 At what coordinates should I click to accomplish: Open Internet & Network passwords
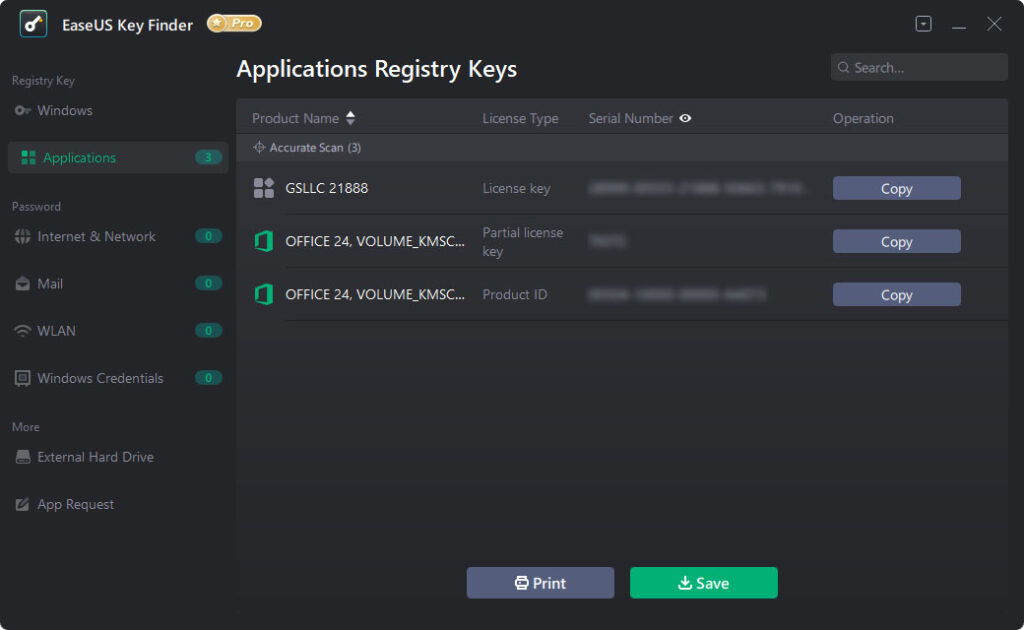click(x=96, y=236)
